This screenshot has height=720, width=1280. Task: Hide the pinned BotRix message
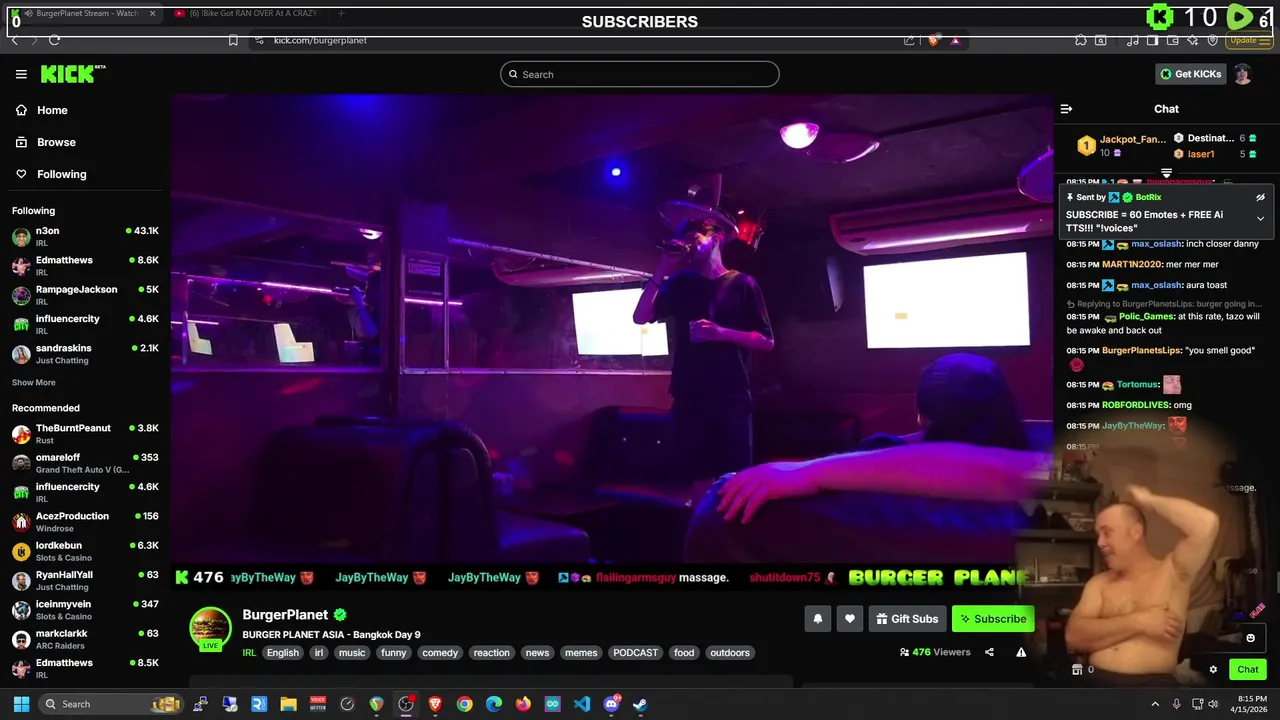[1260, 198]
